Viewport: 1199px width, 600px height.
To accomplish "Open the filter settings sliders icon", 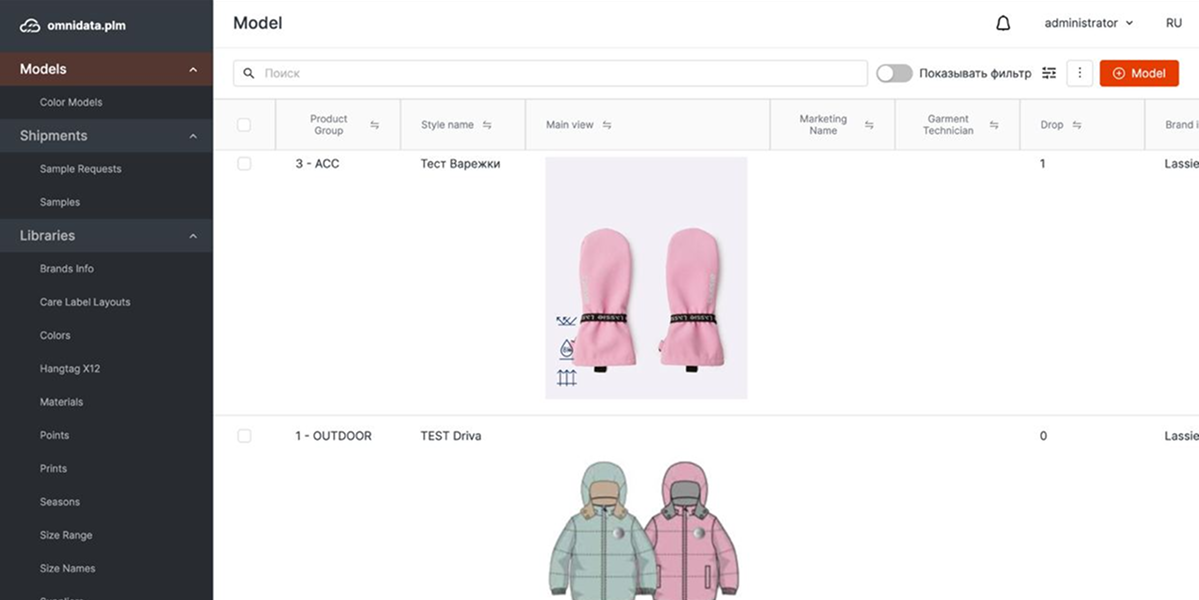I will click(x=1049, y=73).
